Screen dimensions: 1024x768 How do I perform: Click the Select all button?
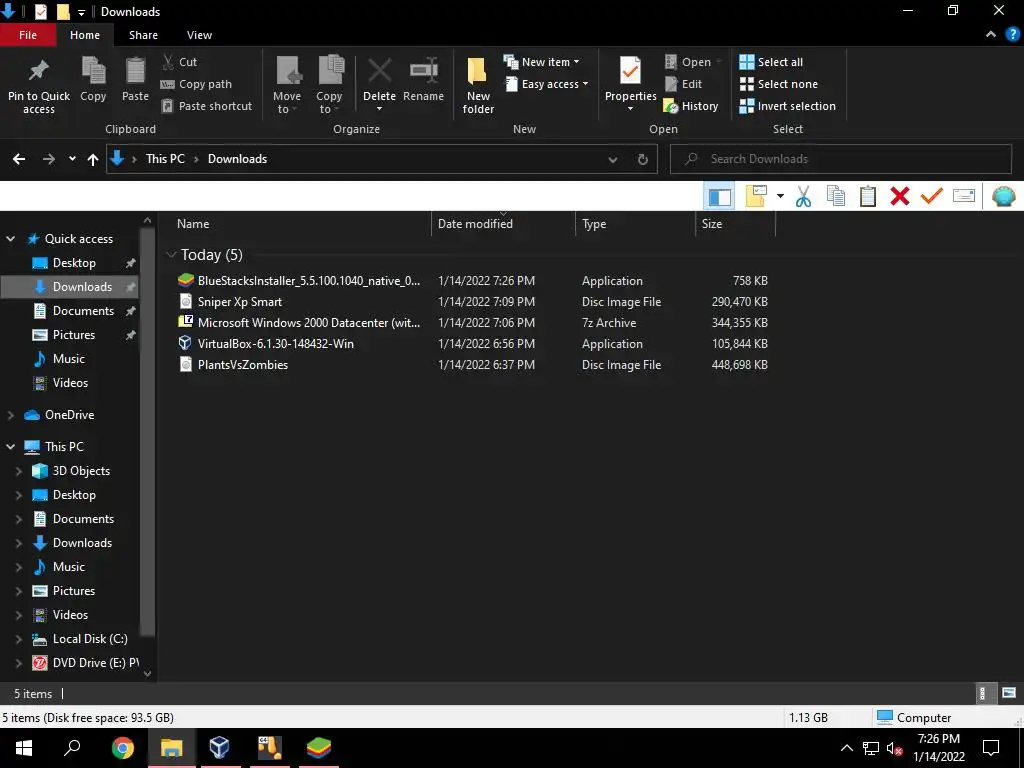click(771, 62)
